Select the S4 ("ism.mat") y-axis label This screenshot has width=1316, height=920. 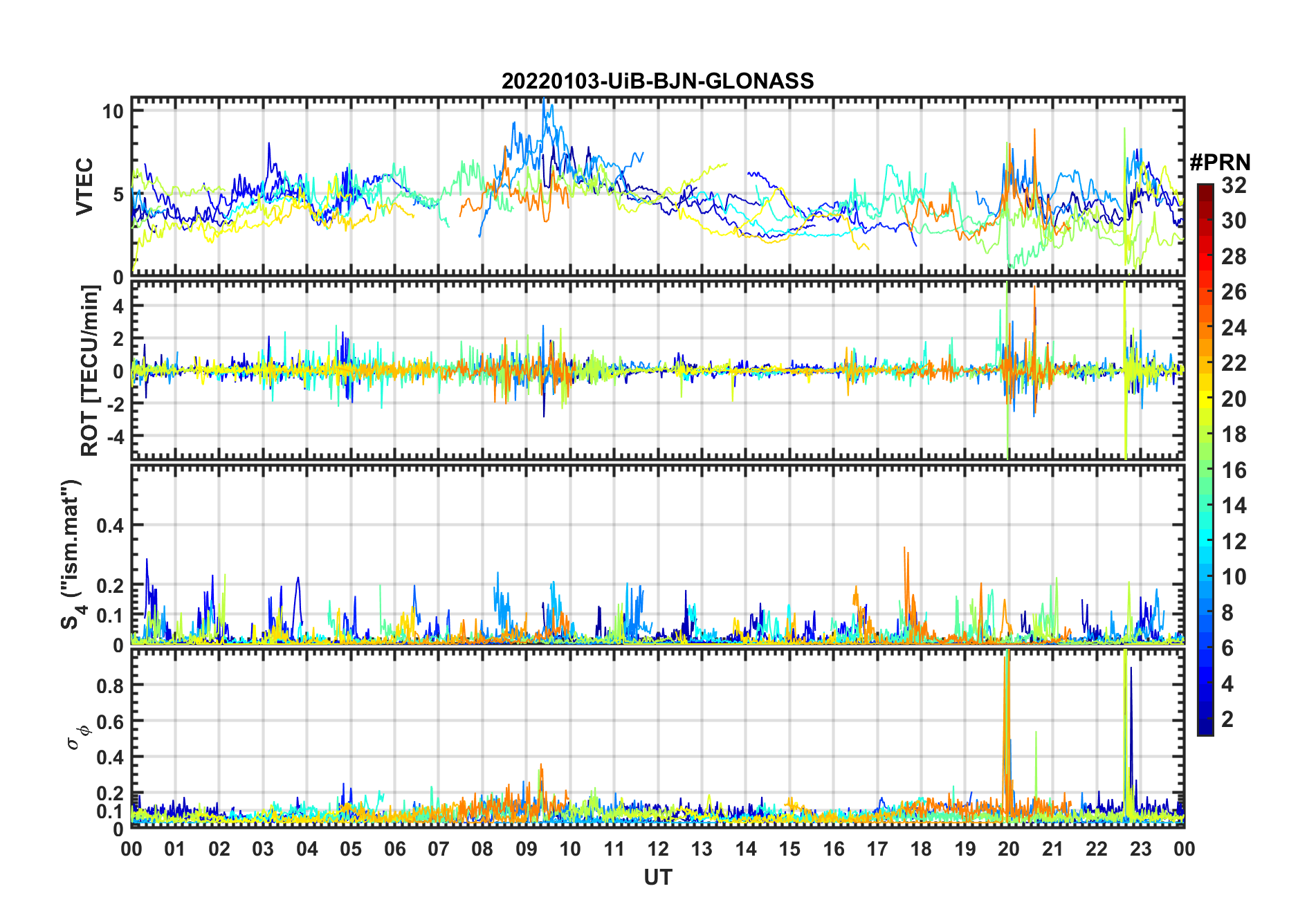(72, 554)
